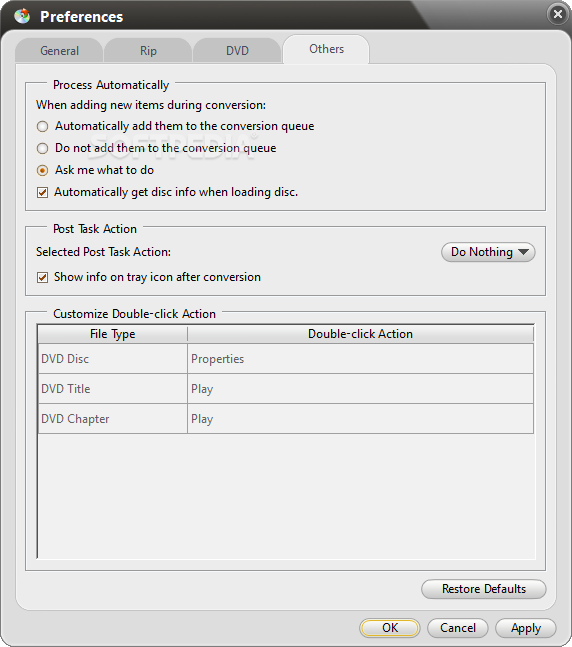Click the Apply button
Screen dimensions: 572x647
coord(526,628)
